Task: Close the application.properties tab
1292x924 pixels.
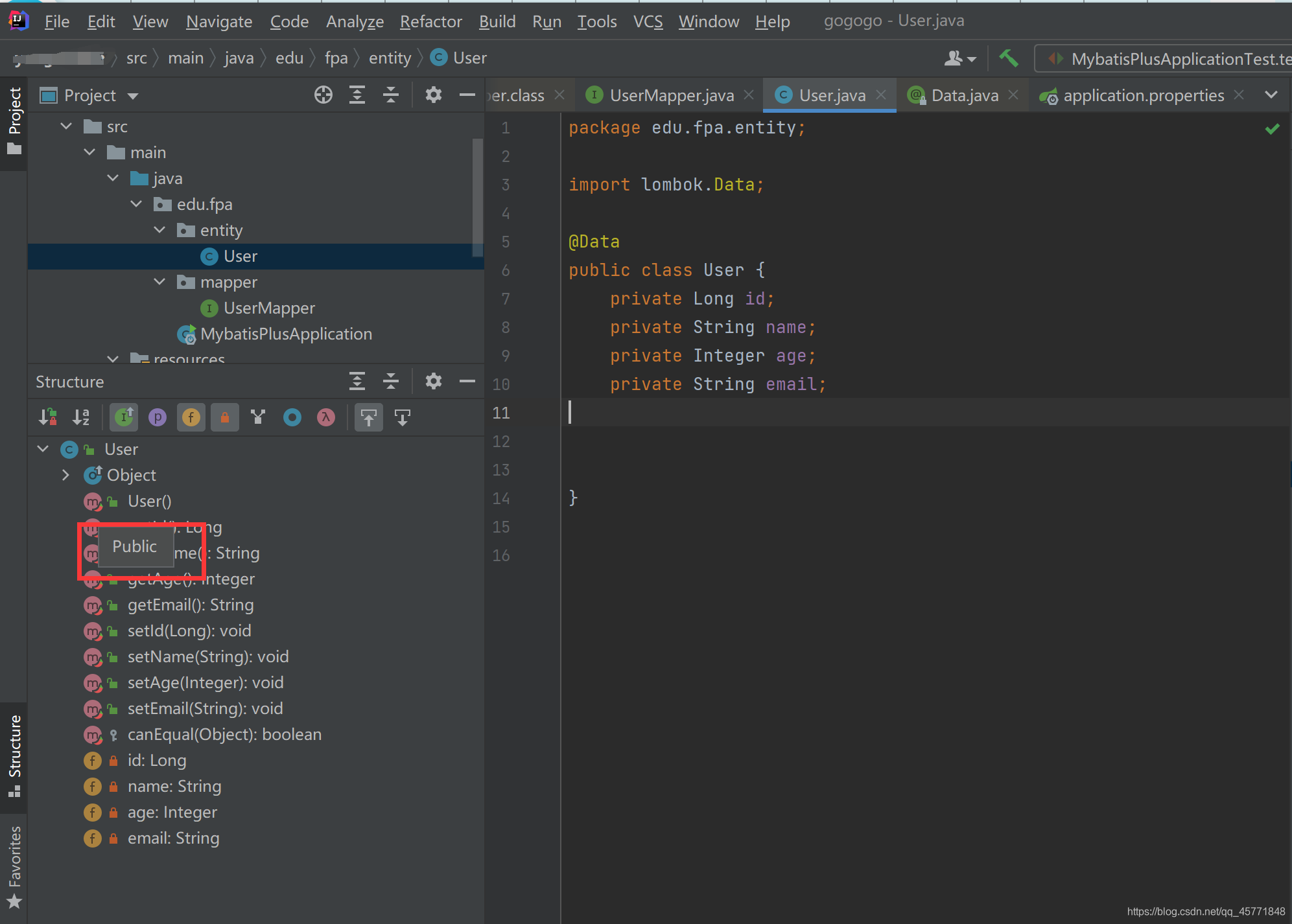Action: coord(1239,95)
